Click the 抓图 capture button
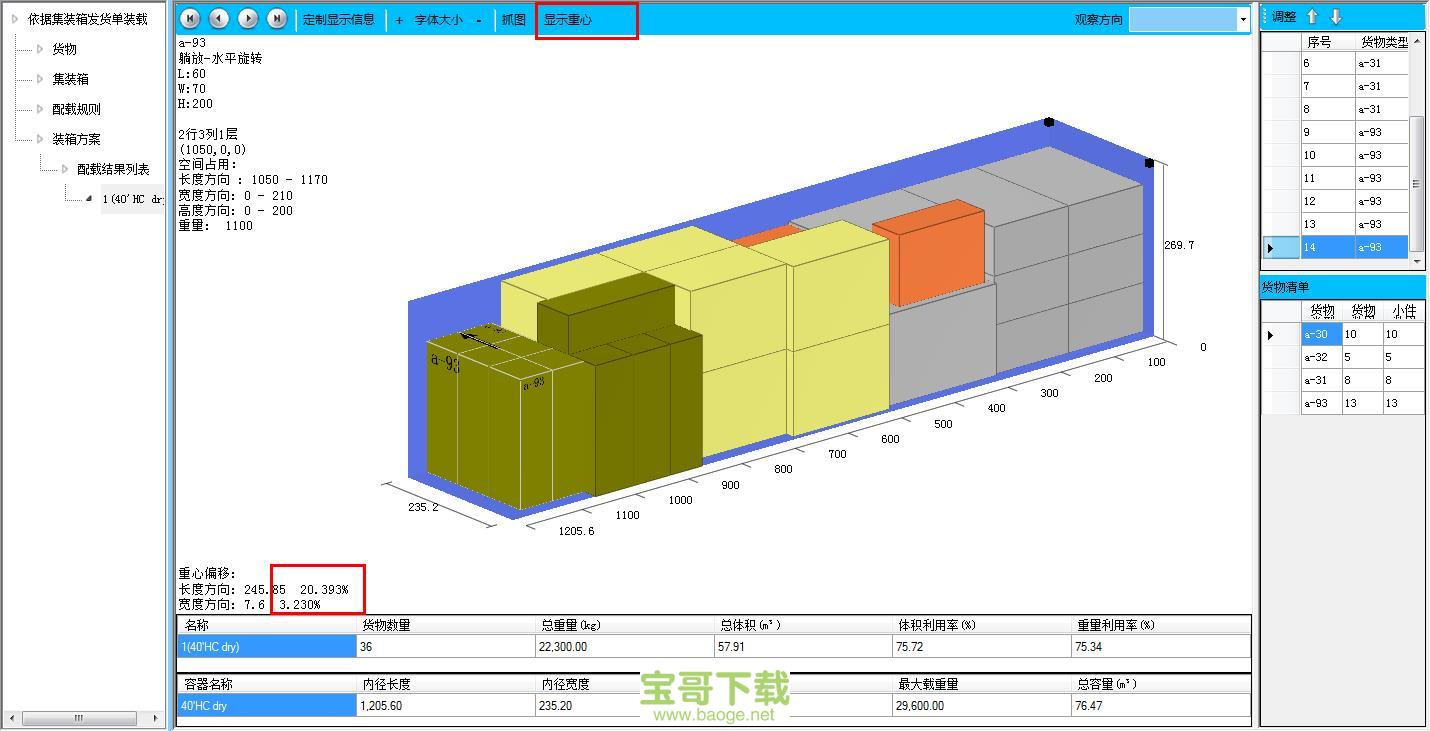 click(x=514, y=20)
